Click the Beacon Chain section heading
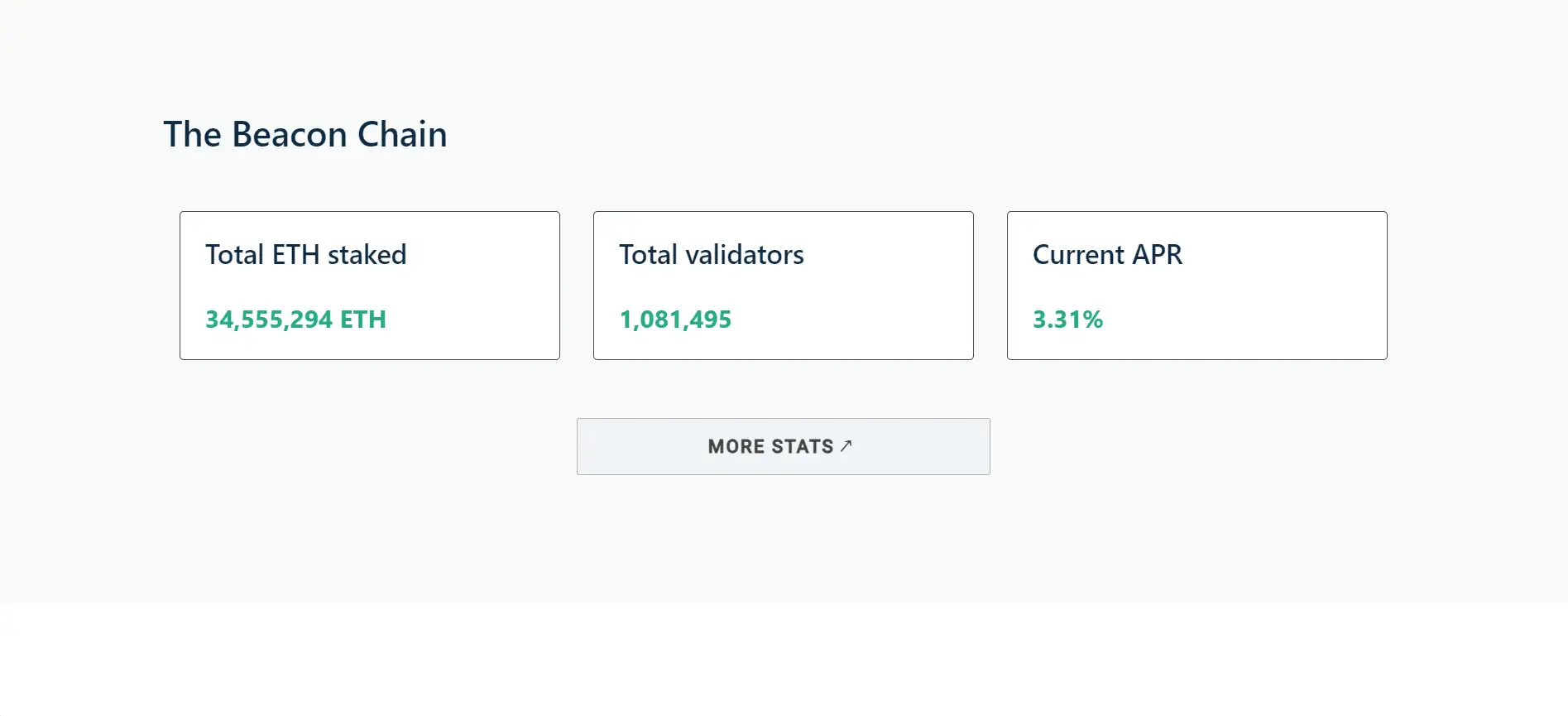Viewport: 1568px width, 716px height. (x=304, y=134)
